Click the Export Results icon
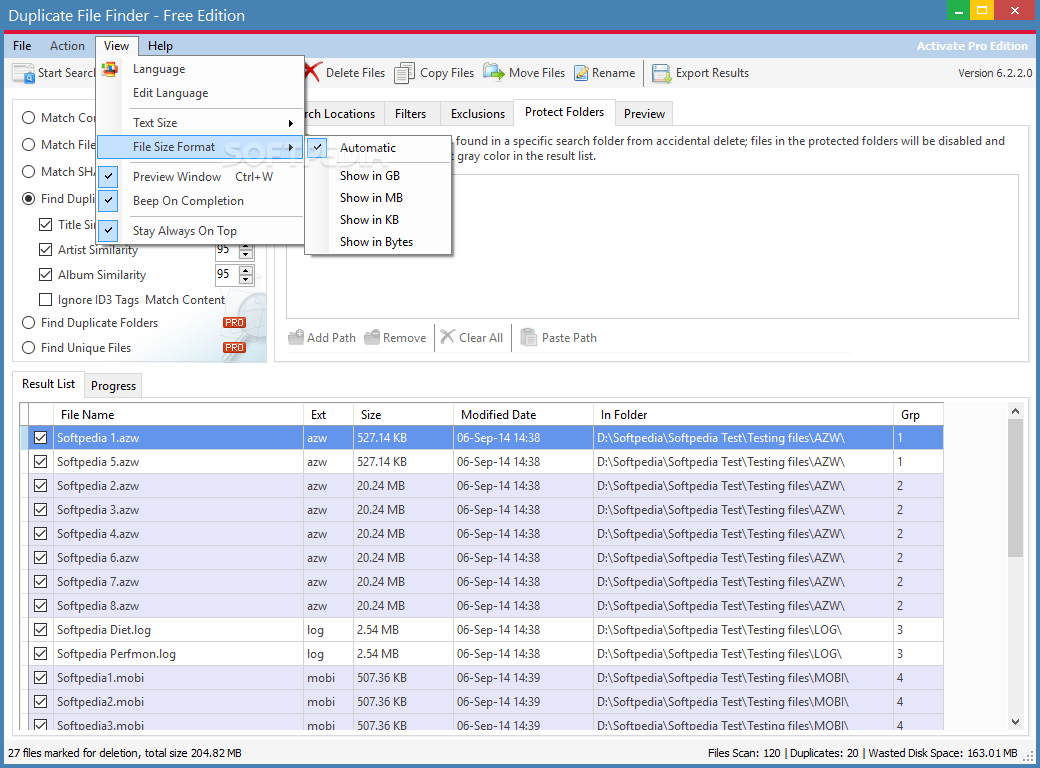1040x768 pixels. click(x=661, y=73)
